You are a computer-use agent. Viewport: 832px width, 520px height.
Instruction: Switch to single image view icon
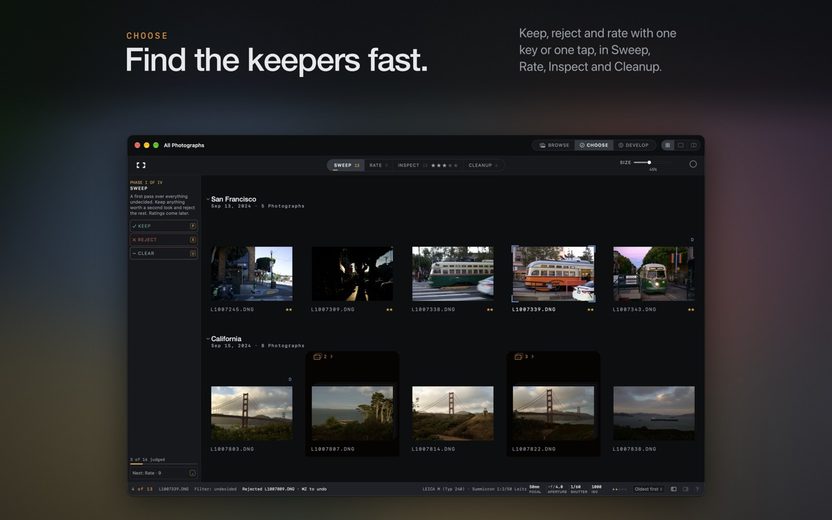(681, 145)
